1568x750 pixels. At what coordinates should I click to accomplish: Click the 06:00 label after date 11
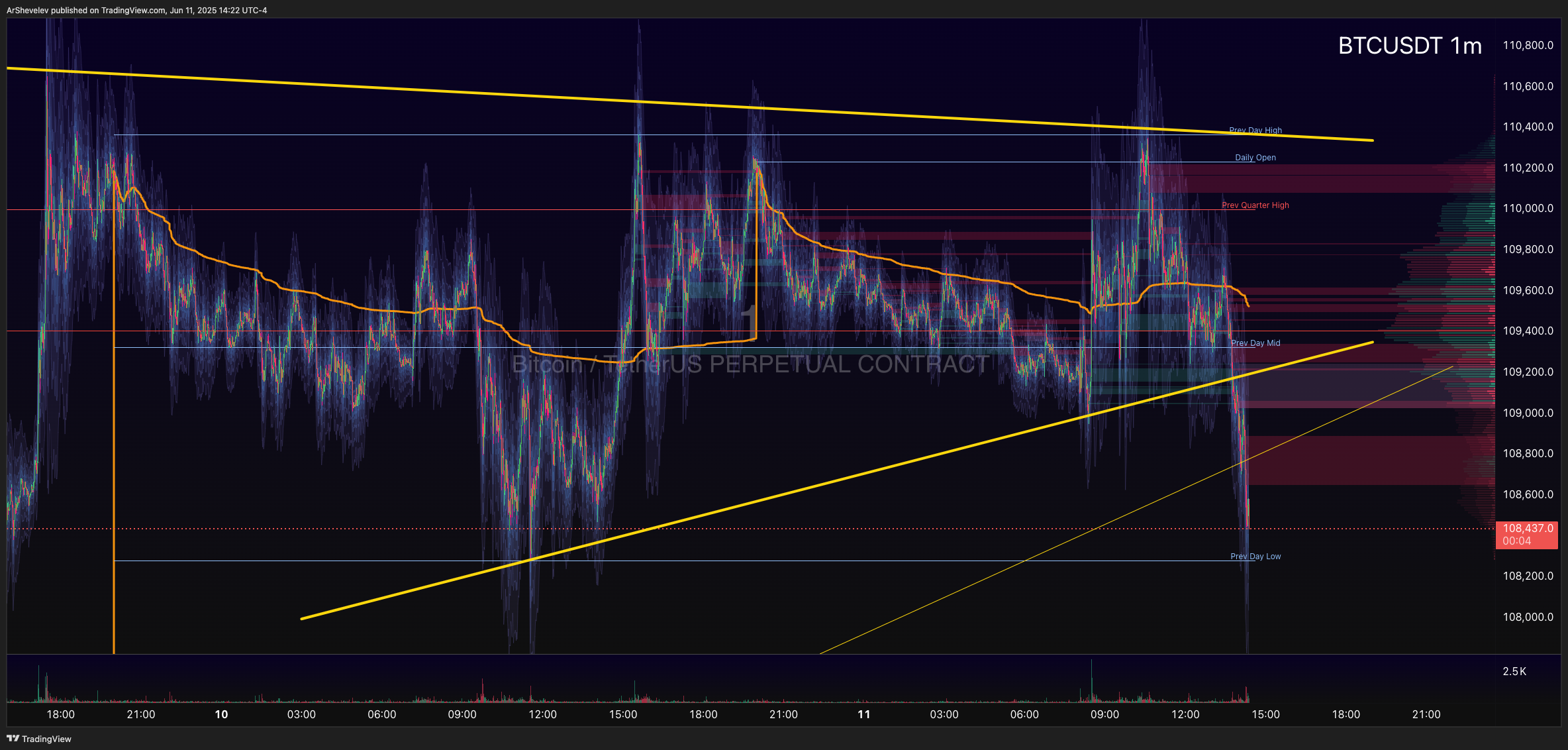1024,714
